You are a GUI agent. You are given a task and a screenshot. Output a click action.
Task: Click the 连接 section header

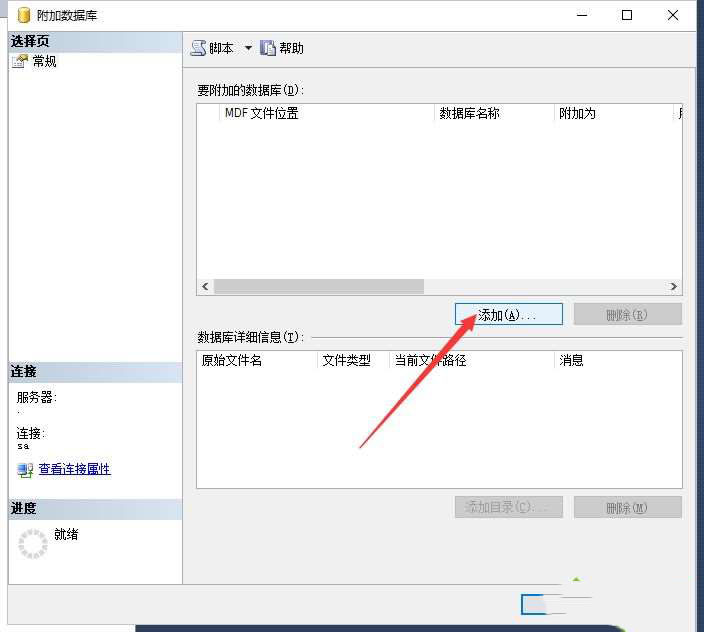(x=95, y=372)
